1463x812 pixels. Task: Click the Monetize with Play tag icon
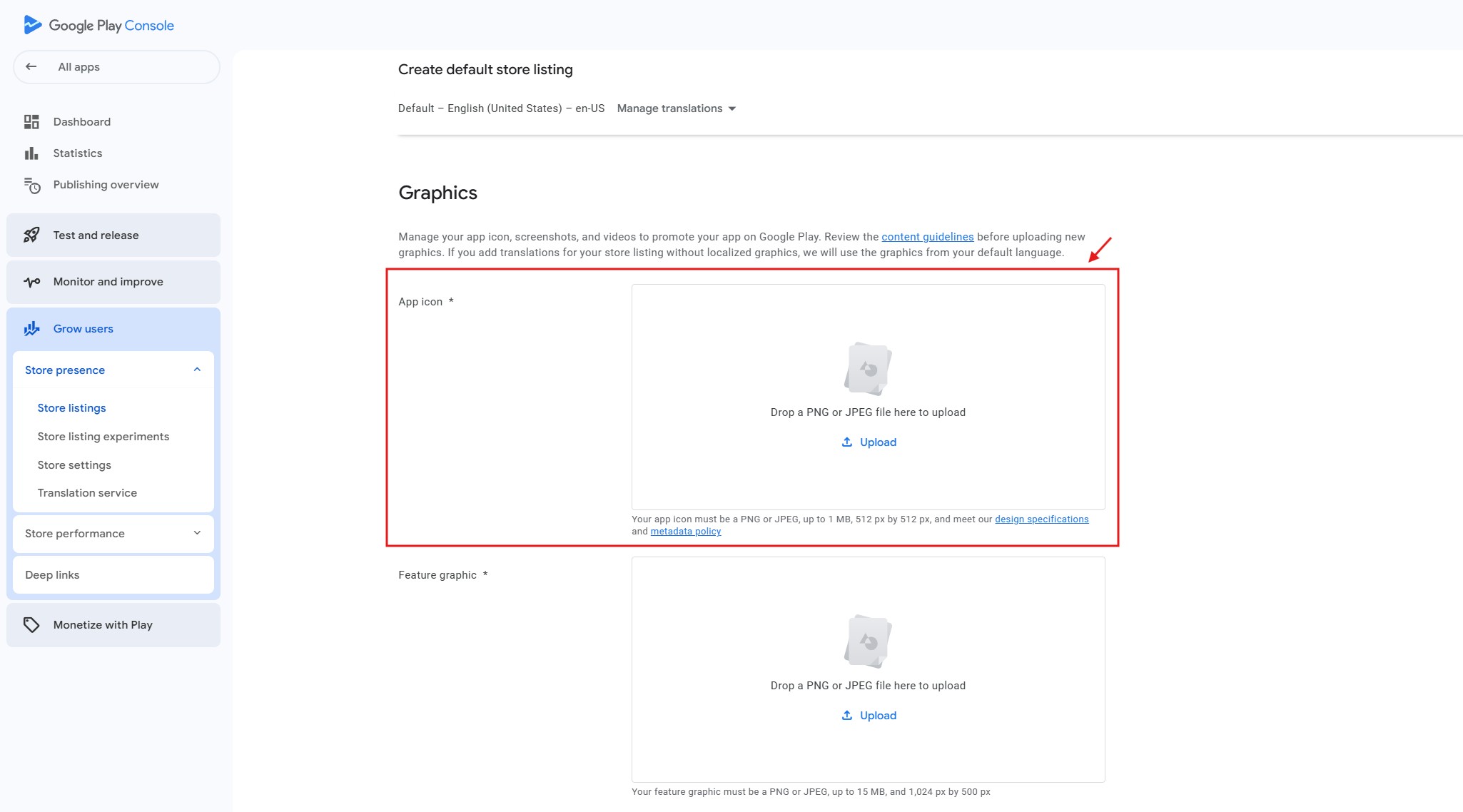tap(31, 625)
